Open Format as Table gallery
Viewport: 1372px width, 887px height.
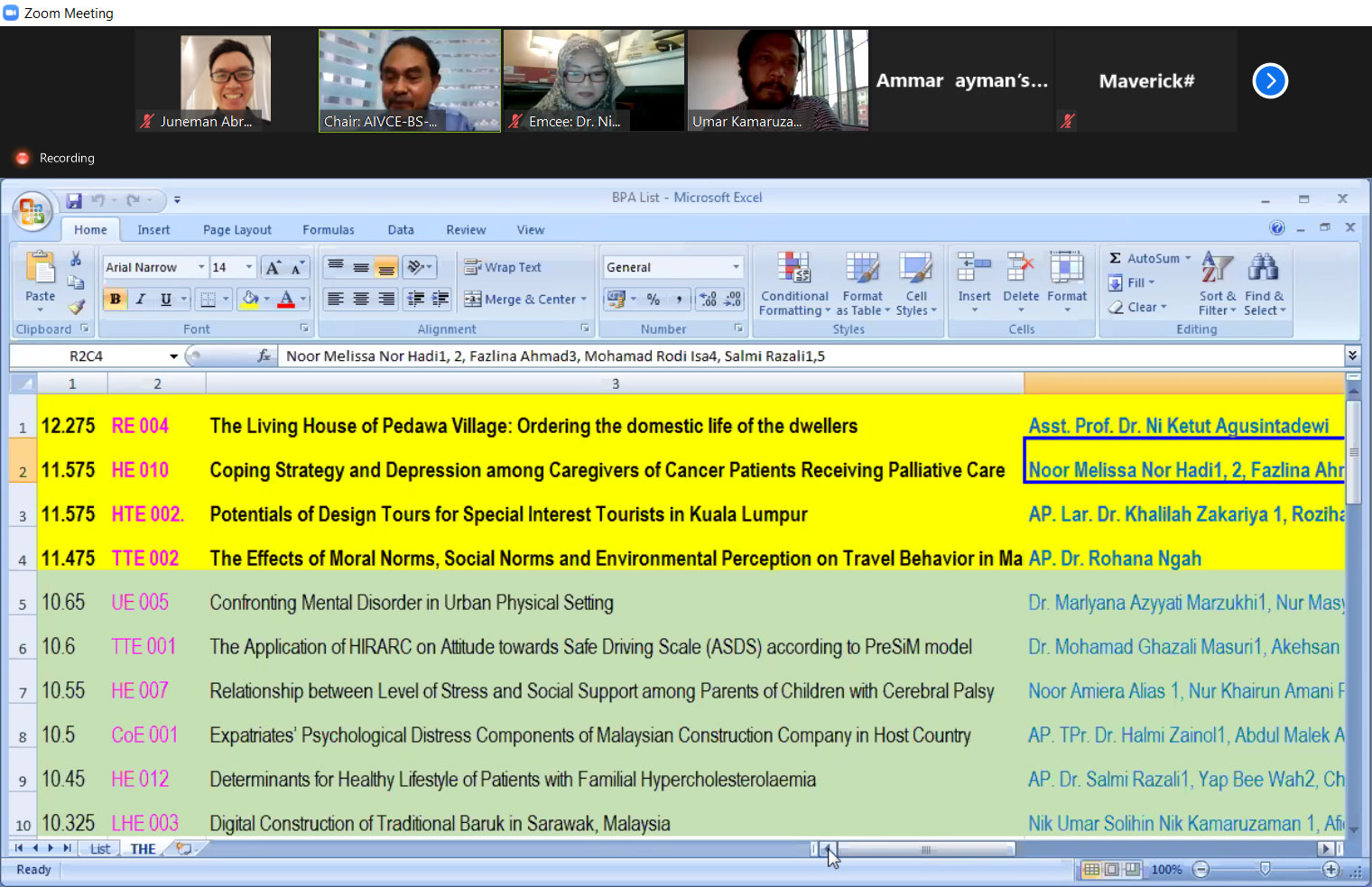point(863,284)
